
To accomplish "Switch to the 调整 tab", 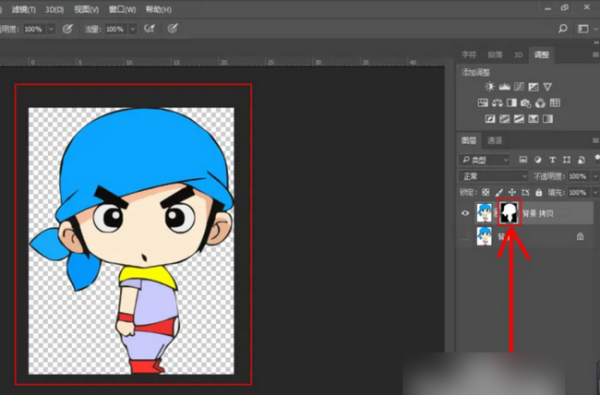I will coord(541,55).
